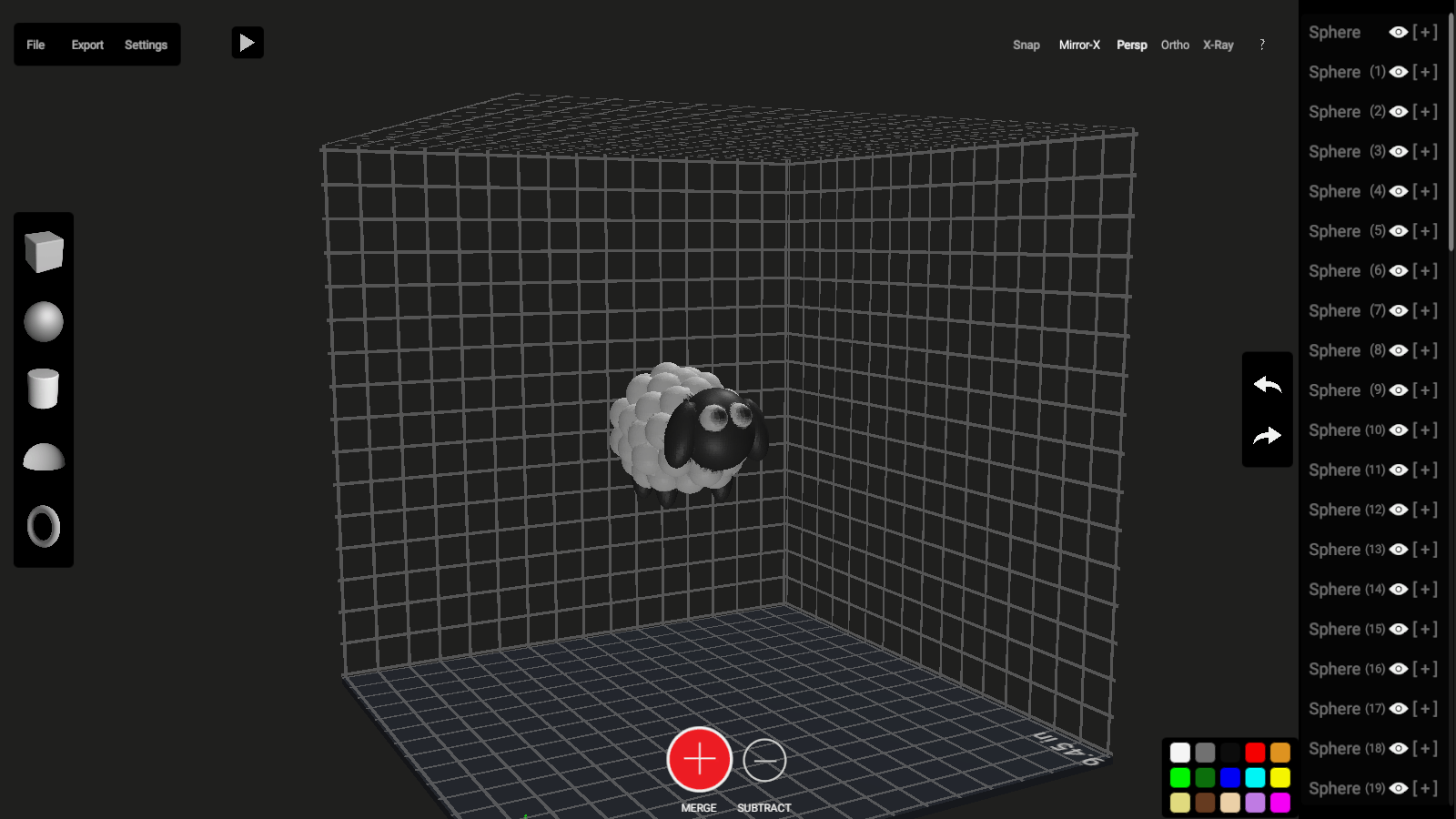Toggle visibility of Sphere (12)
This screenshot has height=819, width=1456.
click(1399, 510)
